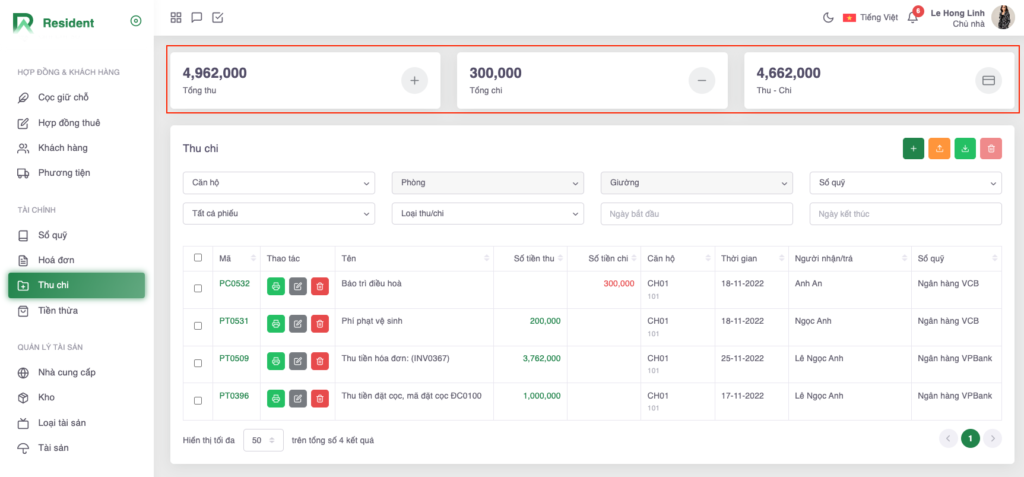Edit the PT0531 record
This screenshot has height=477, width=1024.
click(x=298, y=323)
